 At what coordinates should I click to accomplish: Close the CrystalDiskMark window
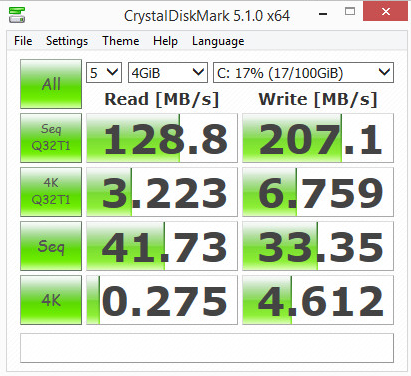coord(386,12)
